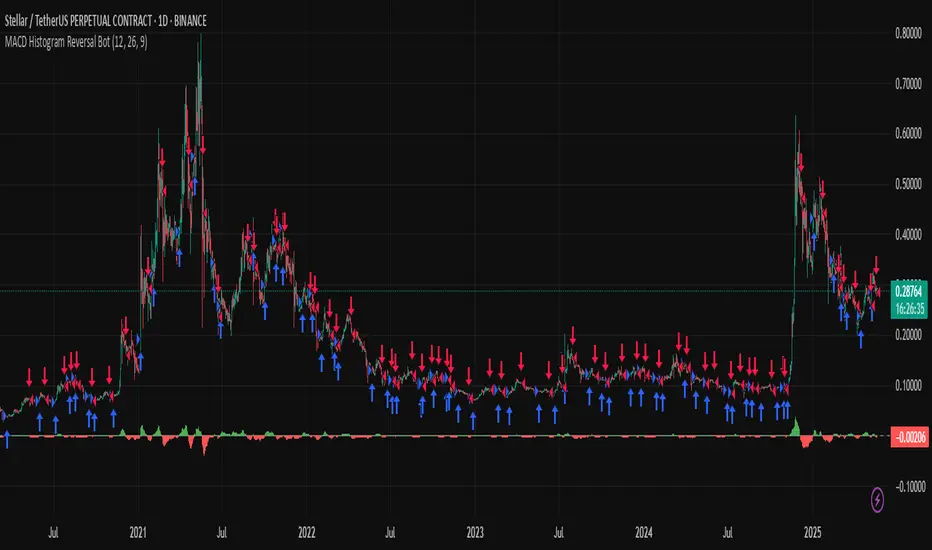This screenshot has width=932, height=550.
Task: Click the -0.10000 price axis label
Action: [x=910, y=486]
